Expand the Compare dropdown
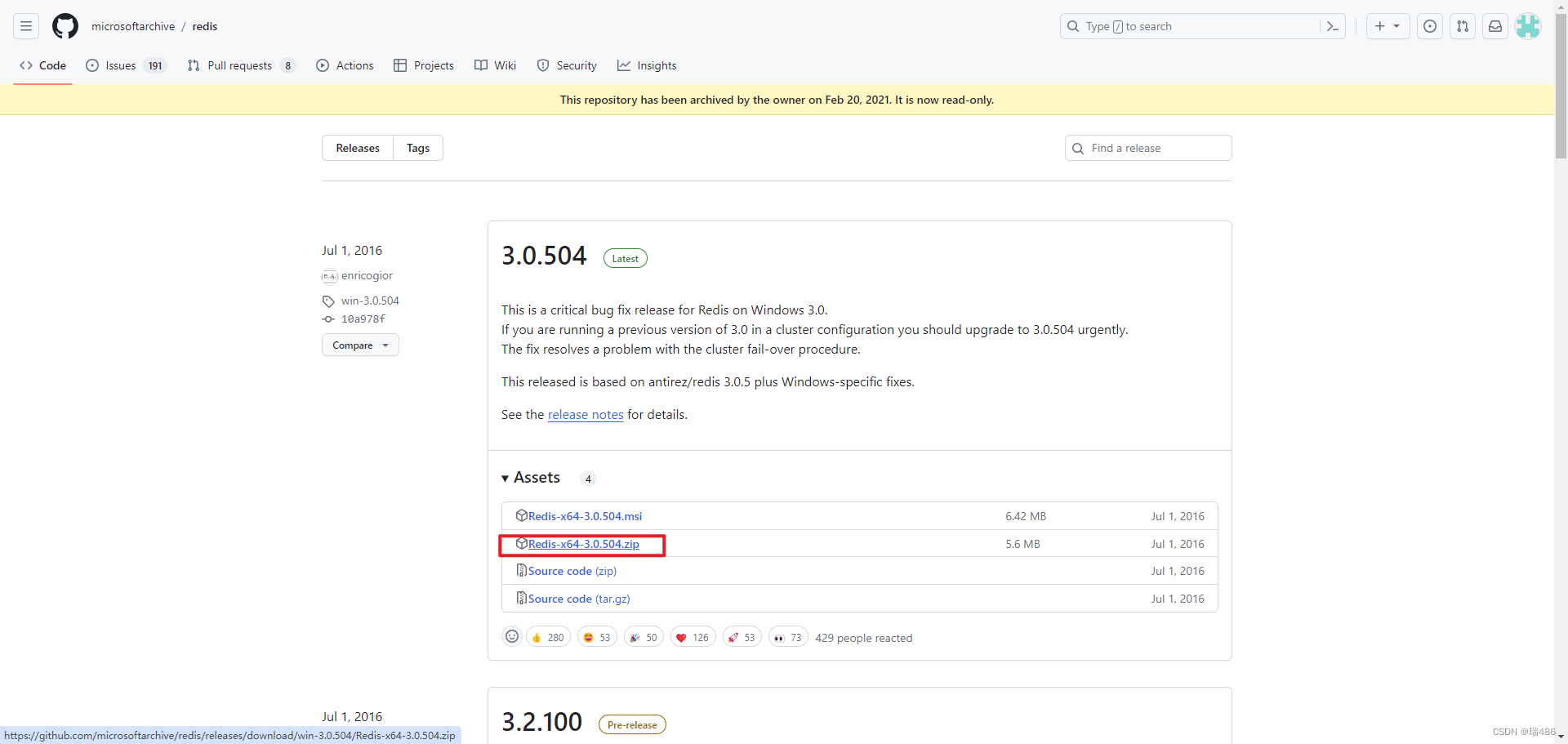The height and width of the screenshot is (744, 1568). click(360, 345)
